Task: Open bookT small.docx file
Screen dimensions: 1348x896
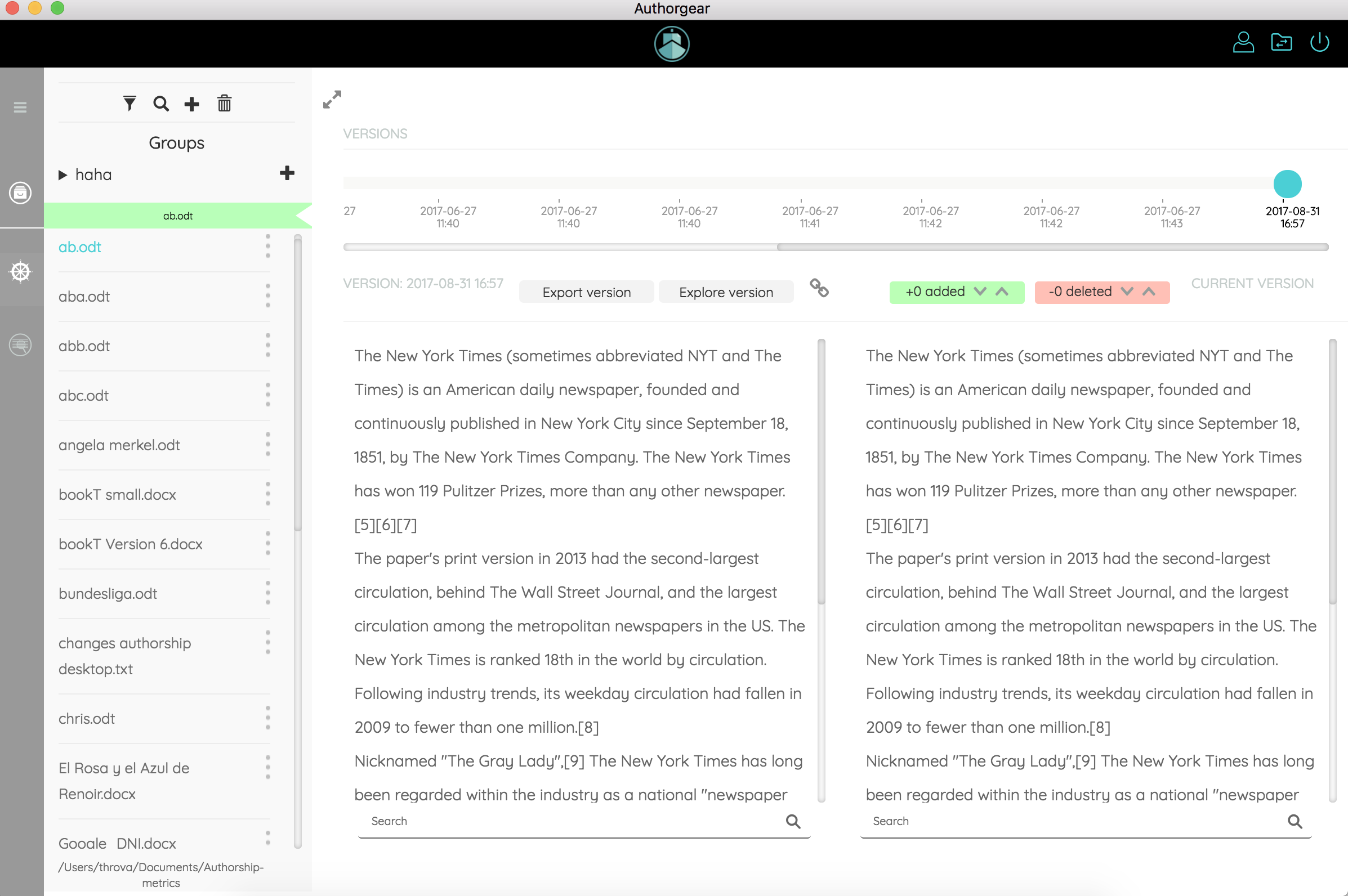Action: [x=117, y=495]
